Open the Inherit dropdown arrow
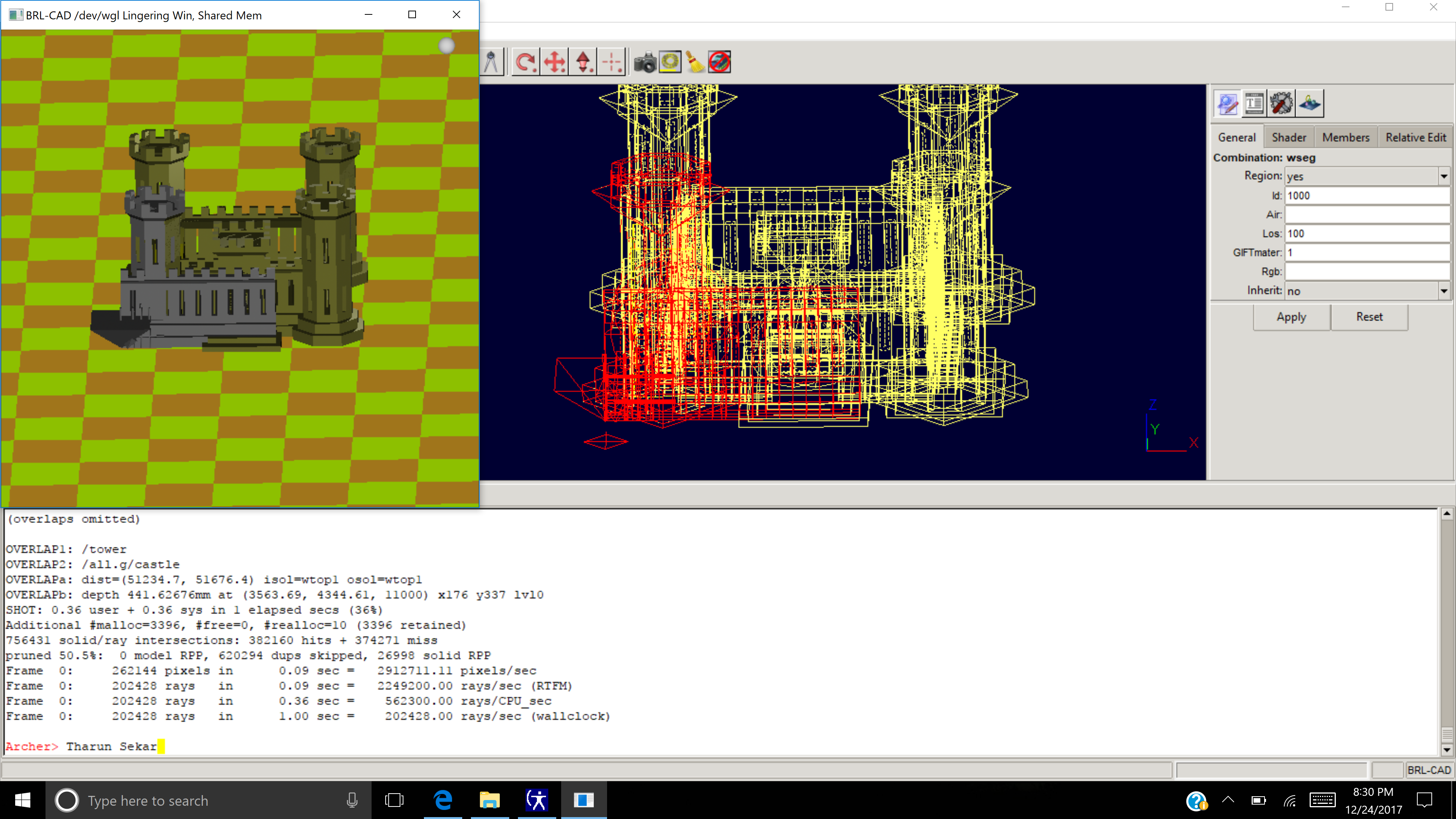The height and width of the screenshot is (819, 1456). tap(1443, 291)
